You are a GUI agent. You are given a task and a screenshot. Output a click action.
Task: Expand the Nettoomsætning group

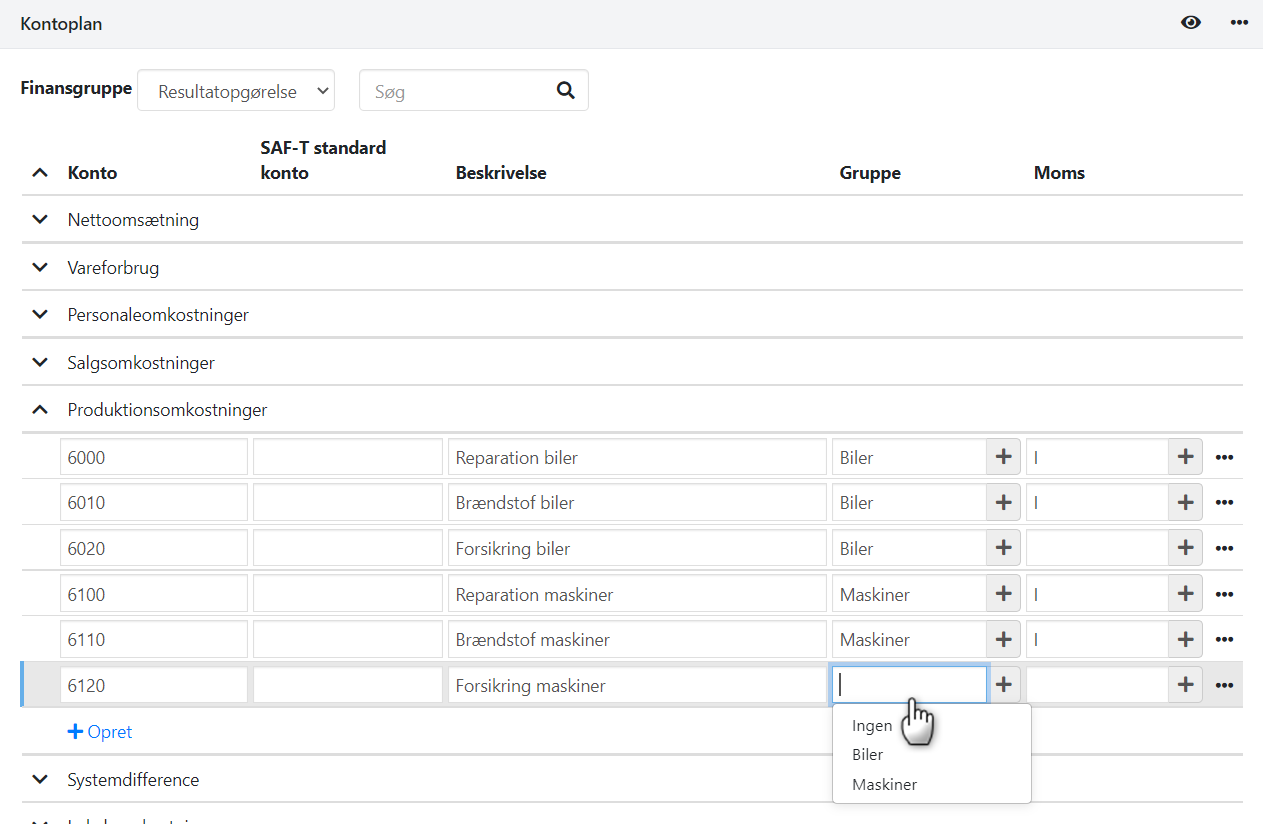coord(40,220)
